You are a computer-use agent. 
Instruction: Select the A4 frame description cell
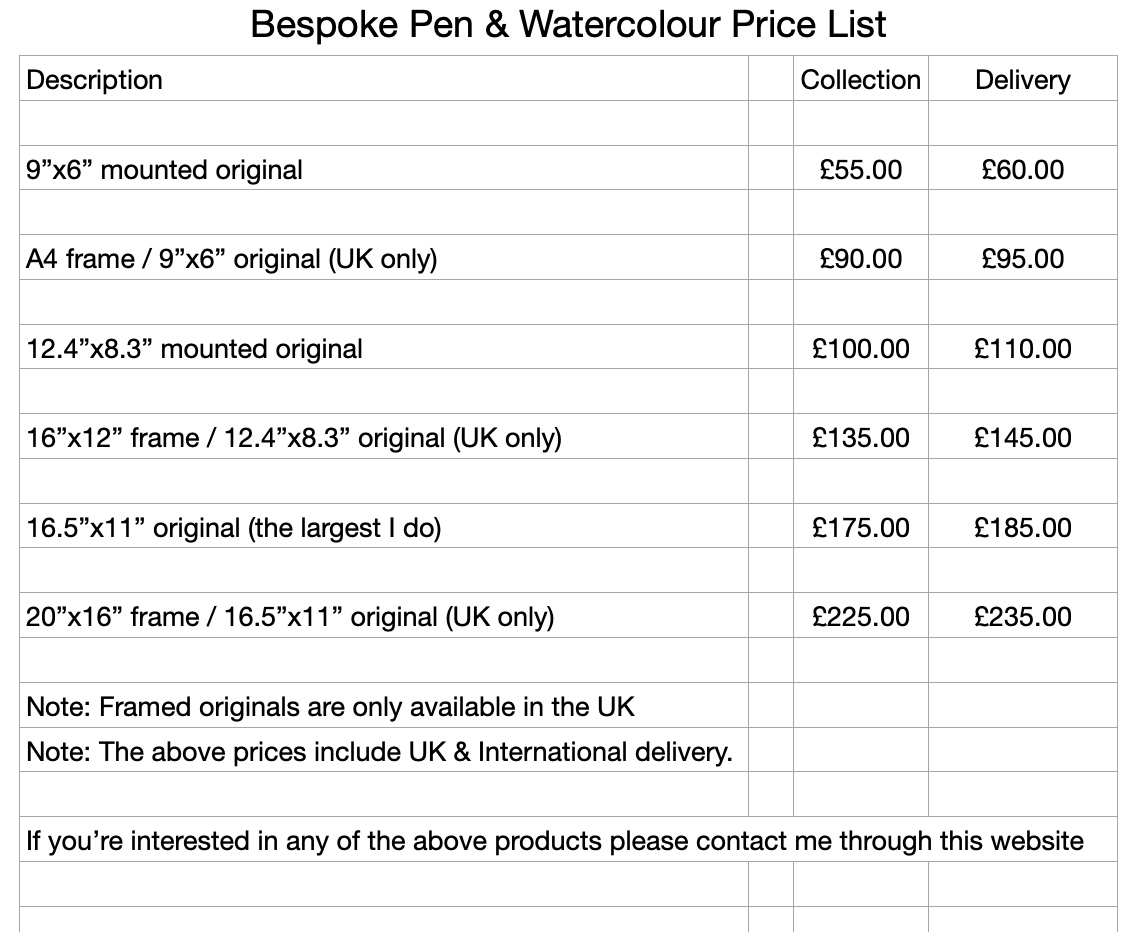pos(231,259)
